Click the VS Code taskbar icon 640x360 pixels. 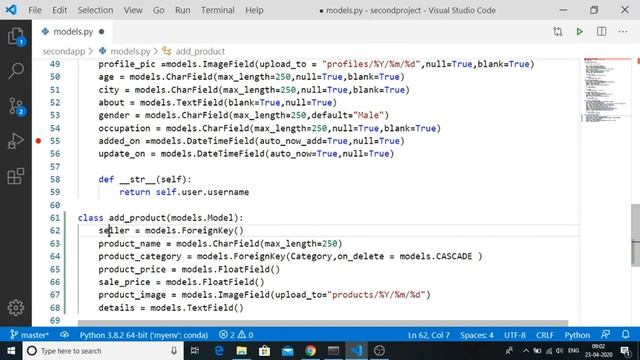click(356, 351)
